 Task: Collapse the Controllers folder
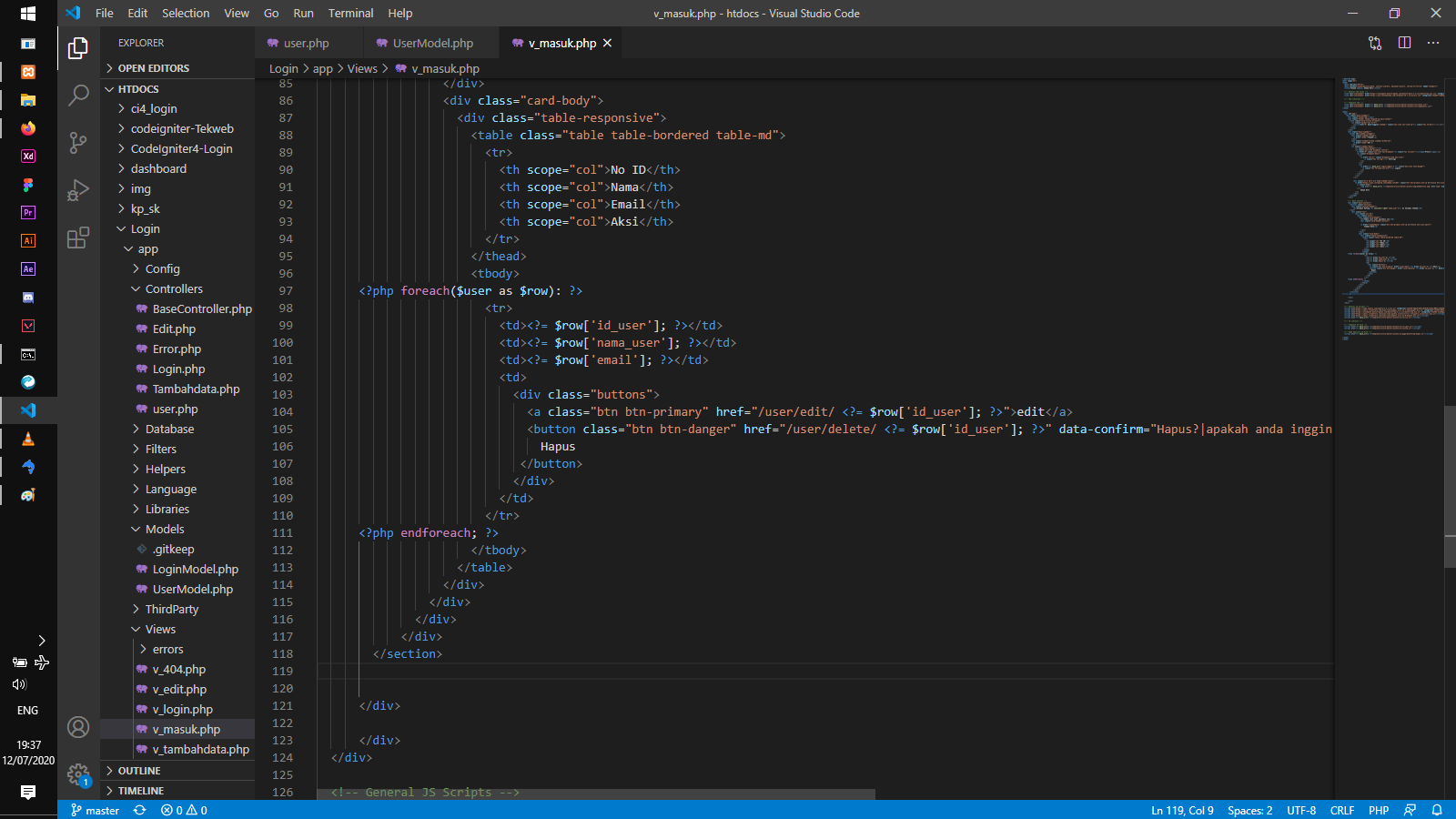(x=177, y=288)
